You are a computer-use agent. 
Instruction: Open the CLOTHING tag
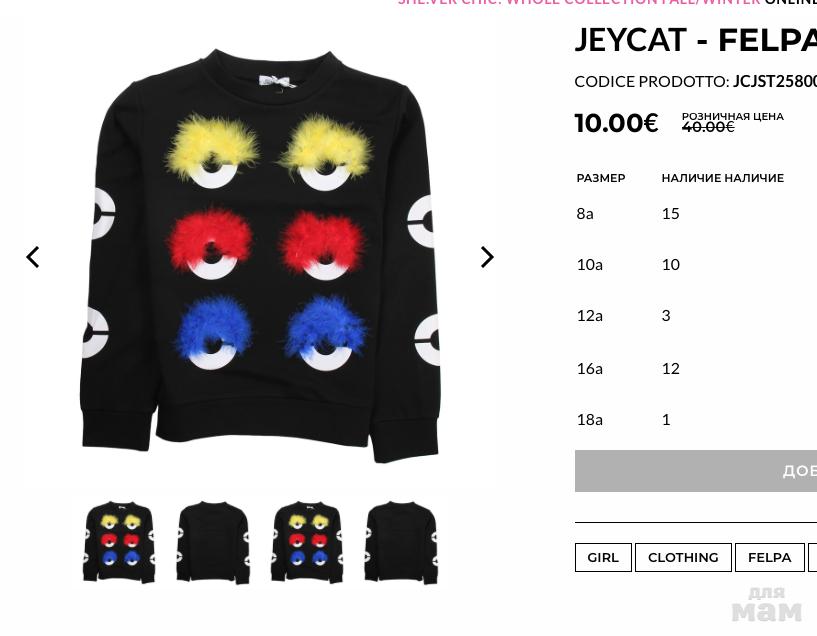(x=683, y=557)
